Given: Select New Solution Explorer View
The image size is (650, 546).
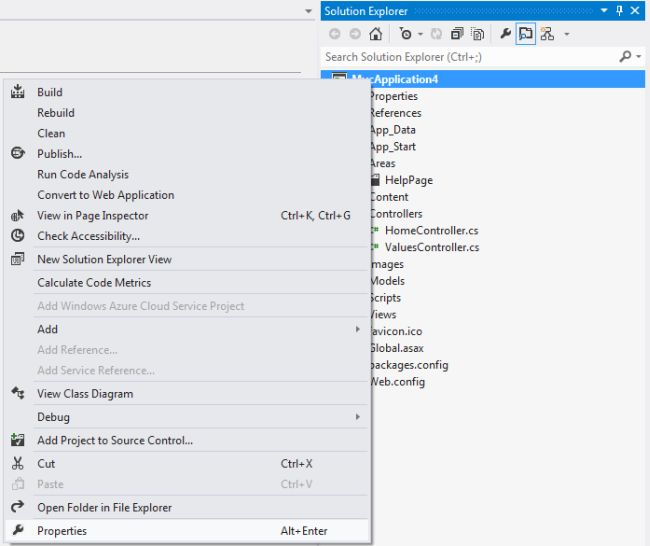Looking at the screenshot, I should [187, 259].
